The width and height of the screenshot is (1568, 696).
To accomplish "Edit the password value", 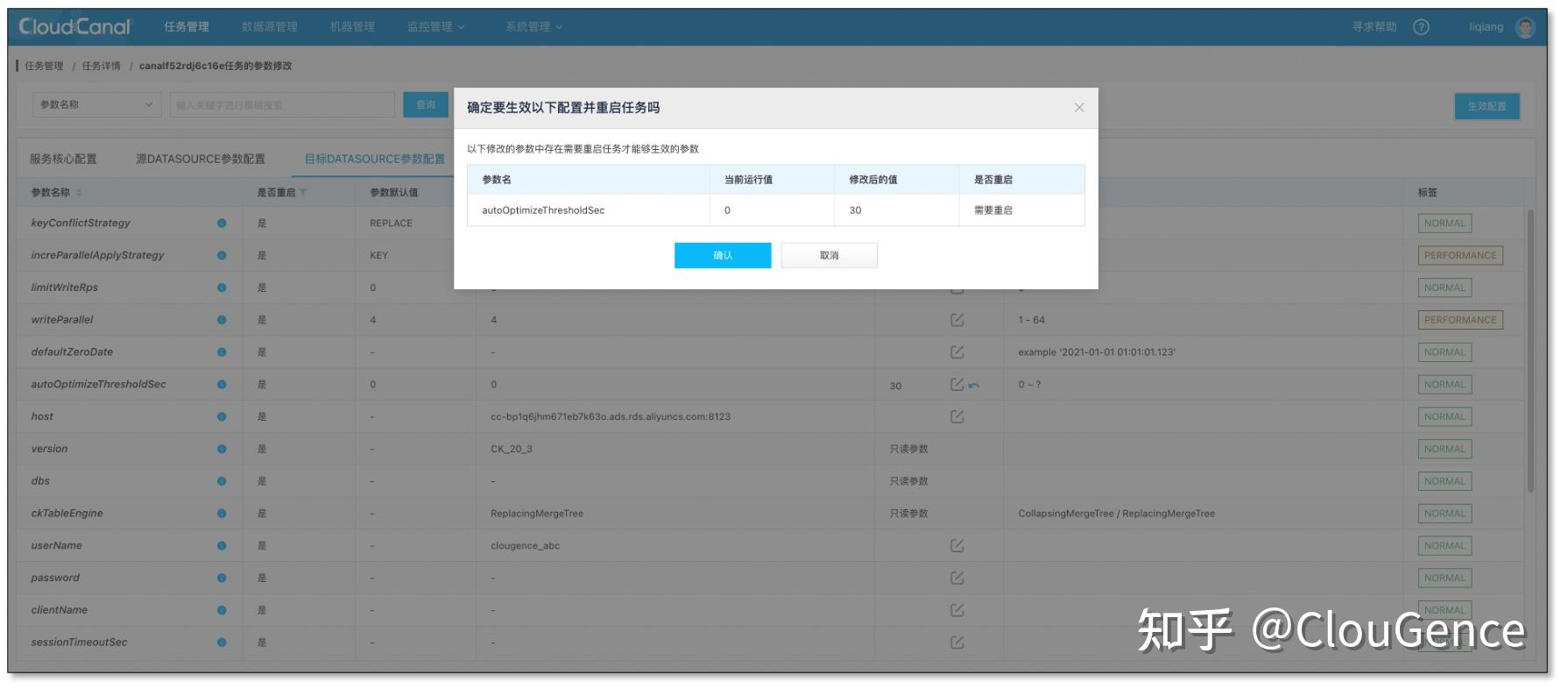I will tap(957, 578).
